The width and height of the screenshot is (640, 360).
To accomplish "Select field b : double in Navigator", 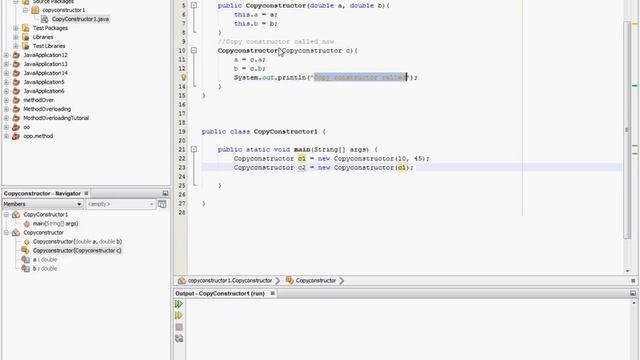I will tap(45, 269).
